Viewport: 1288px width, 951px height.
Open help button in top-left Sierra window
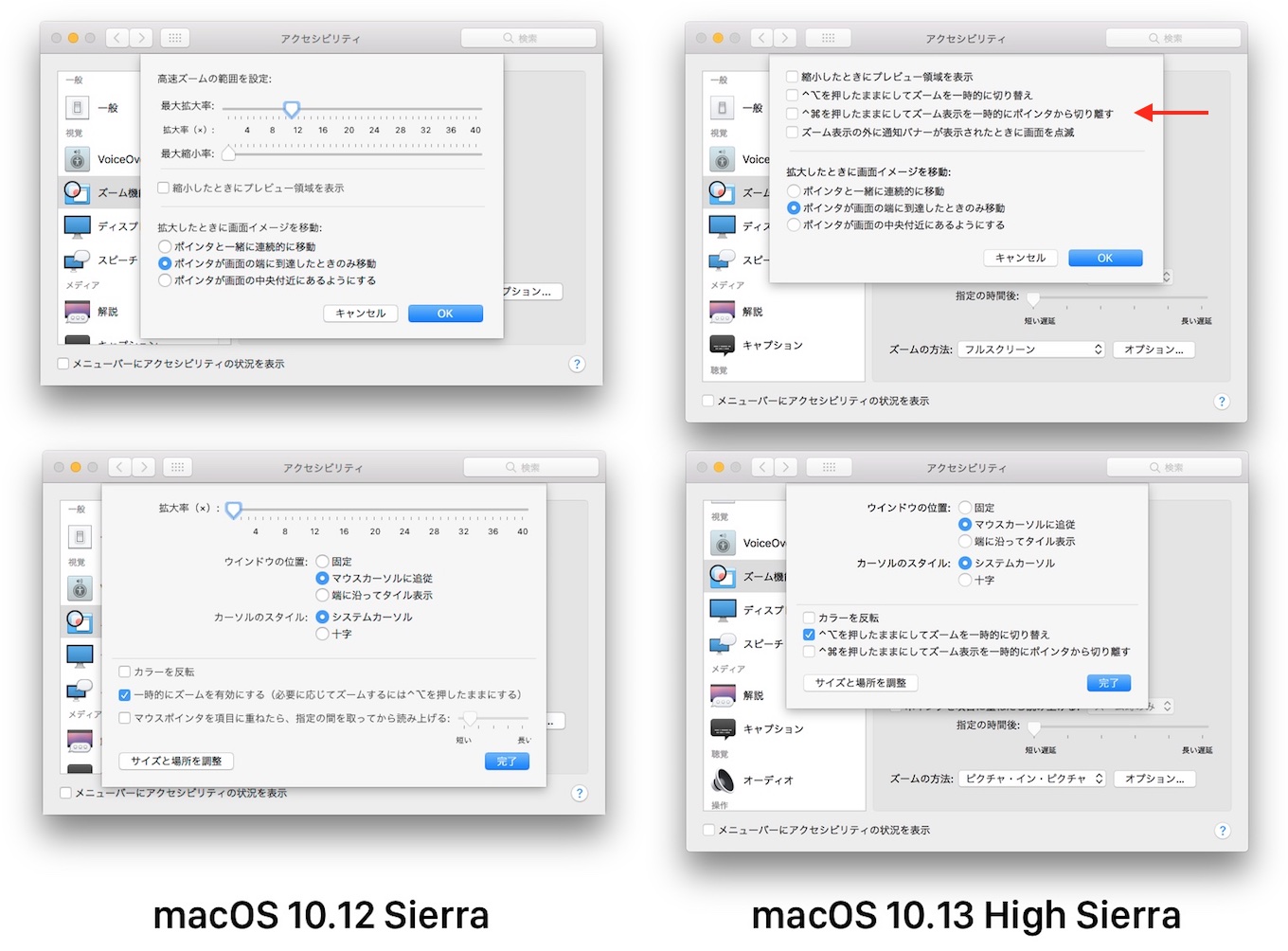click(x=577, y=364)
